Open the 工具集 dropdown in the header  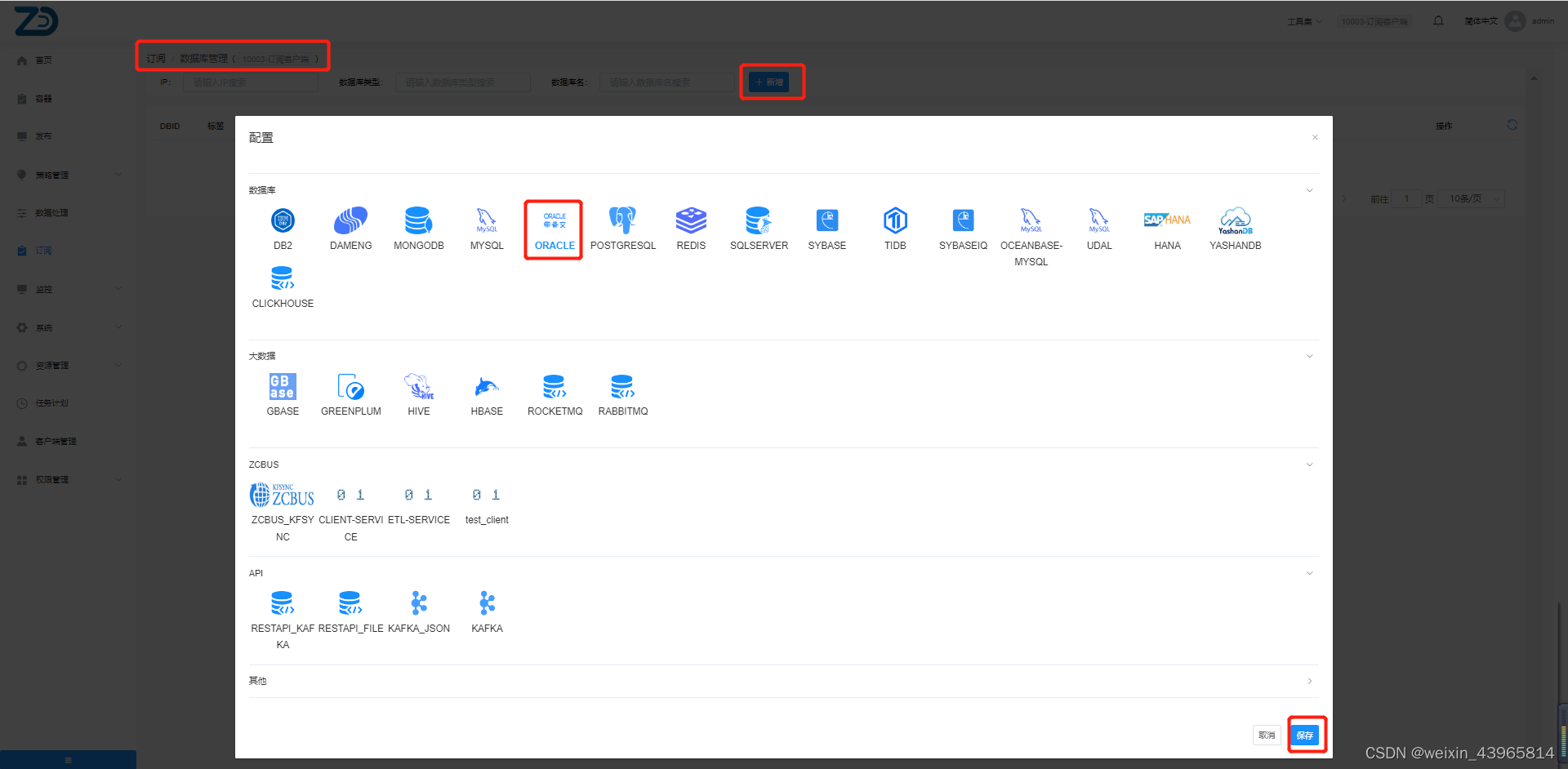(x=1304, y=21)
